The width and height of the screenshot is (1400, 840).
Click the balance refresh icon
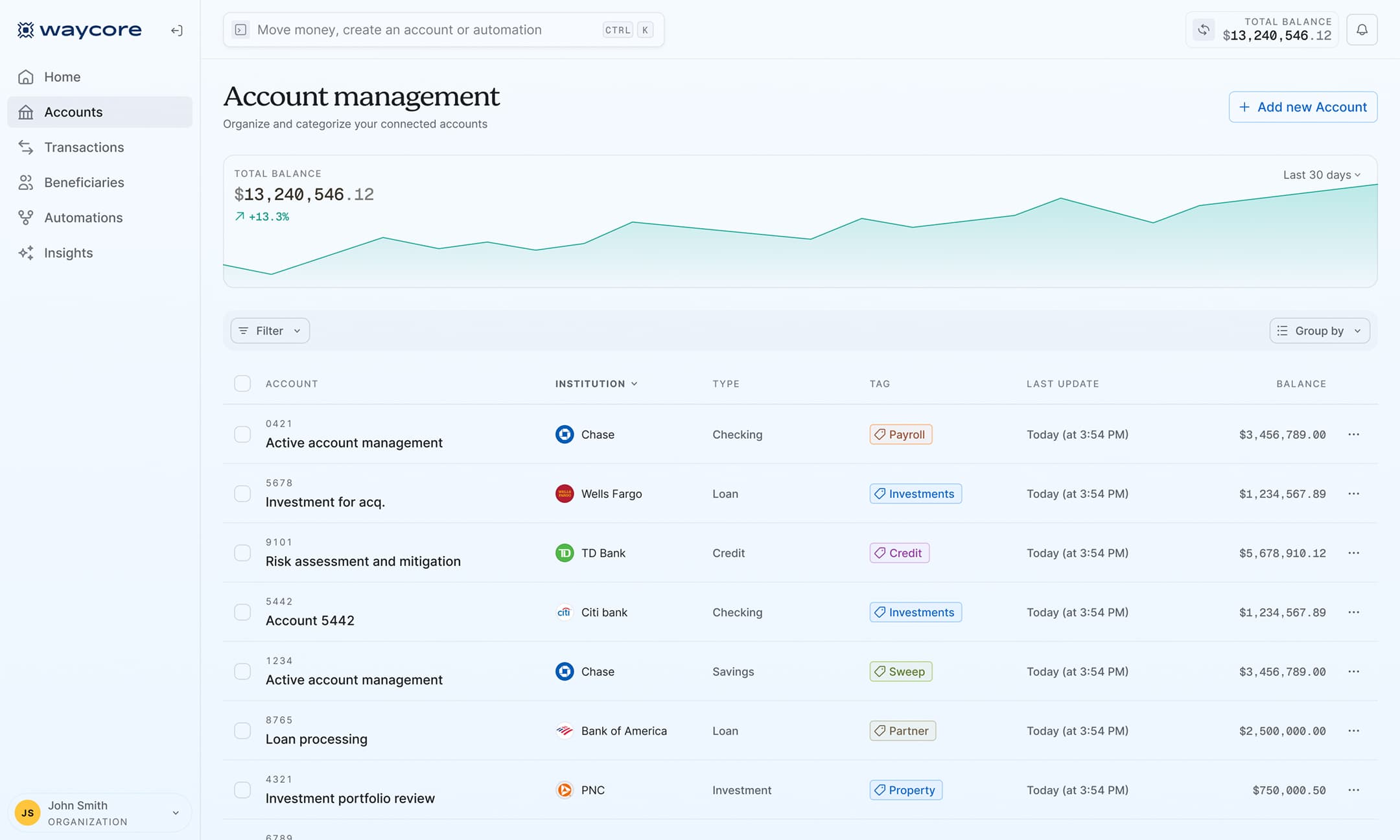pyautogui.click(x=1204, y=29)
